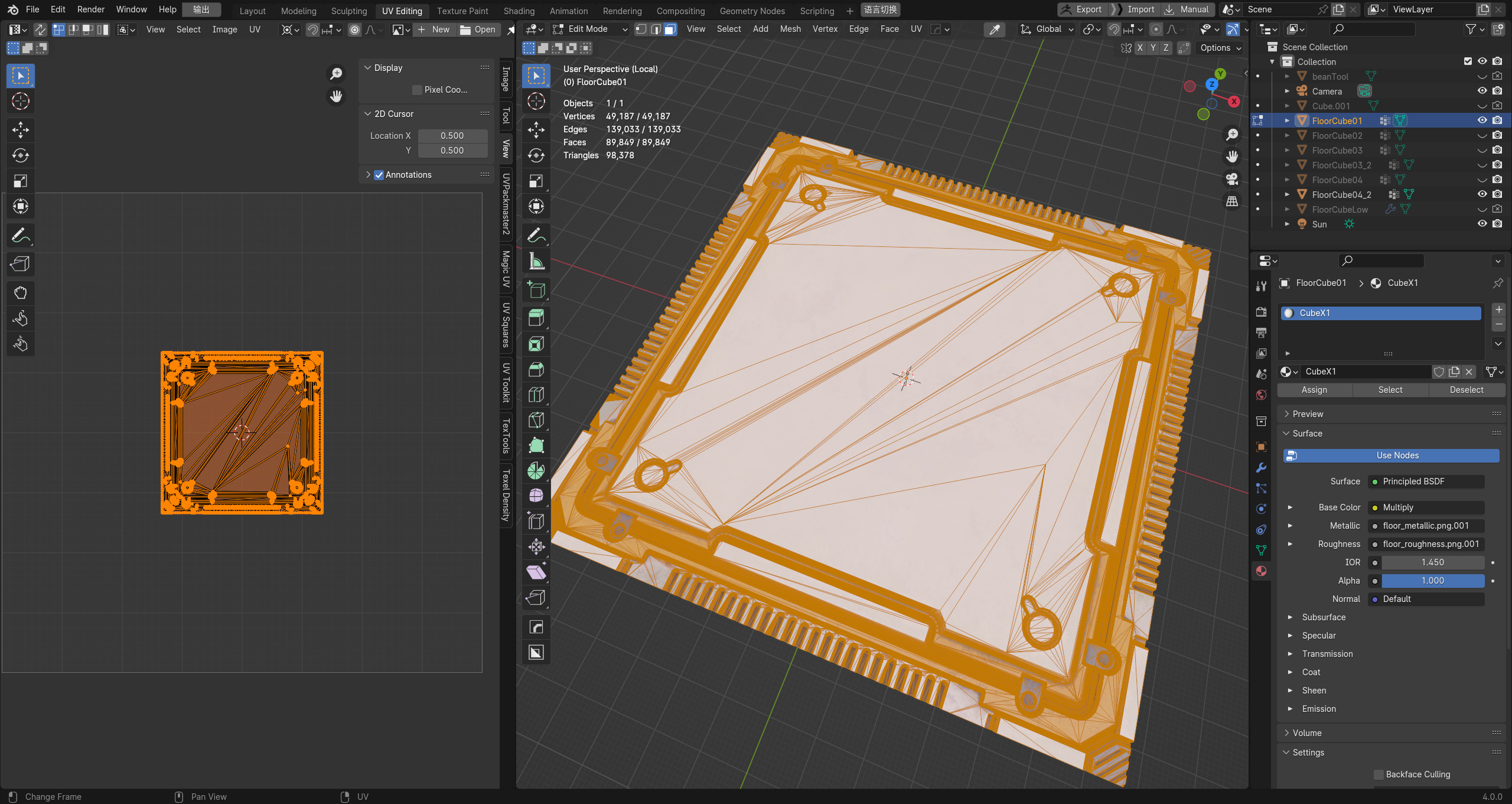This screenshot has height=804, width=1512.
Task: Select the Grab tool in UV editor
Action: point(20,293)
